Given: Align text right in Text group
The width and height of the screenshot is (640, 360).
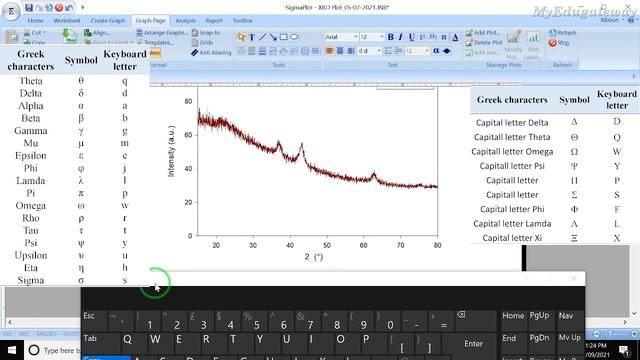Looking at the screenshot, I should 351,51.
